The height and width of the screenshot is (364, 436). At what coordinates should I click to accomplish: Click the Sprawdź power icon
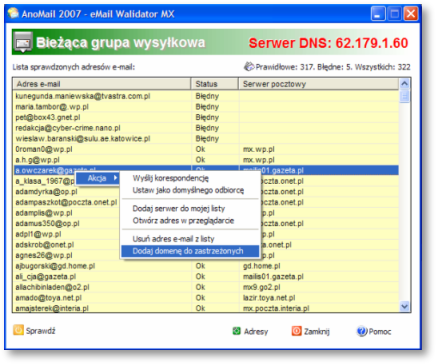click(x=18, y=330)
